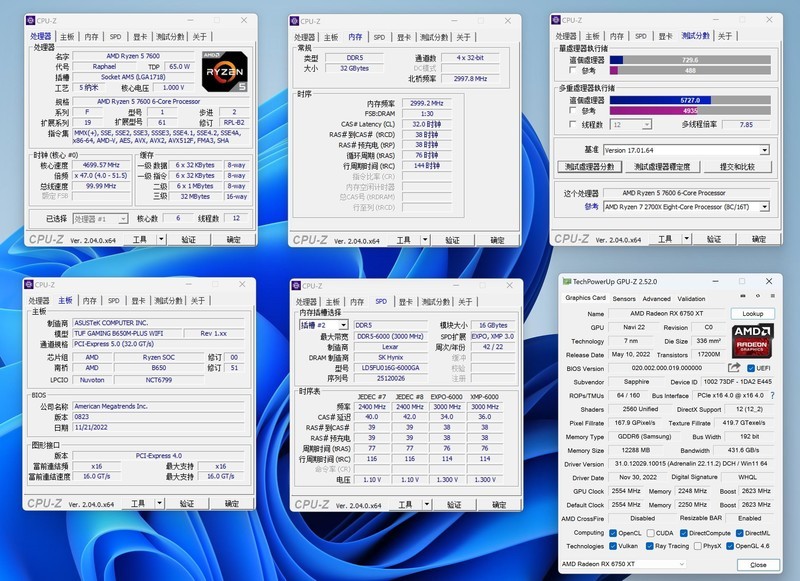This screenshot has height=581, width=800.
Task: Click the BIOS export icon next to BIOS Version
Action: click(735, 366)
